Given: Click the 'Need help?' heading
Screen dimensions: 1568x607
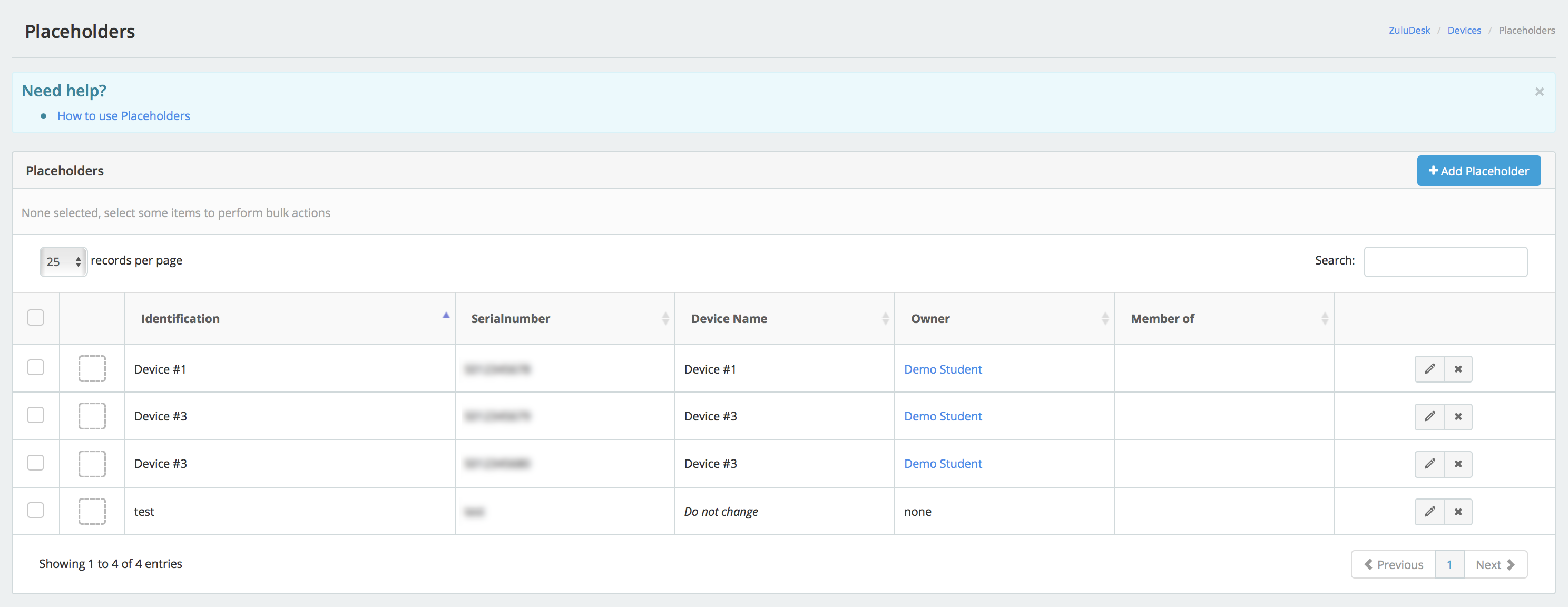Looking at the screenshot, I should pyautogui.click(x=64, y=91).
